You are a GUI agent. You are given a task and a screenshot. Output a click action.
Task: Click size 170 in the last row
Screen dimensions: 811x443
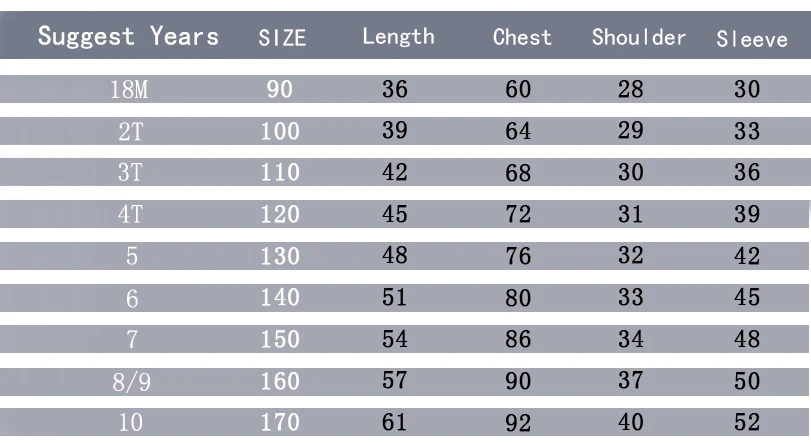pos(280,422)
